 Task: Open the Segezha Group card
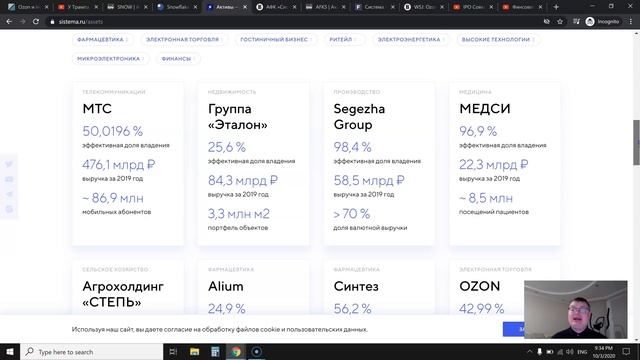point(379,164)
